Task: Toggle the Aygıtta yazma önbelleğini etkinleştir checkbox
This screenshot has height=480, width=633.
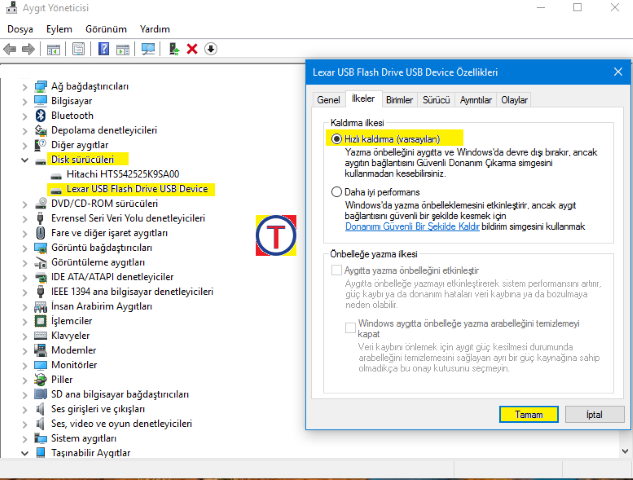Action: [x=336, y=270]
